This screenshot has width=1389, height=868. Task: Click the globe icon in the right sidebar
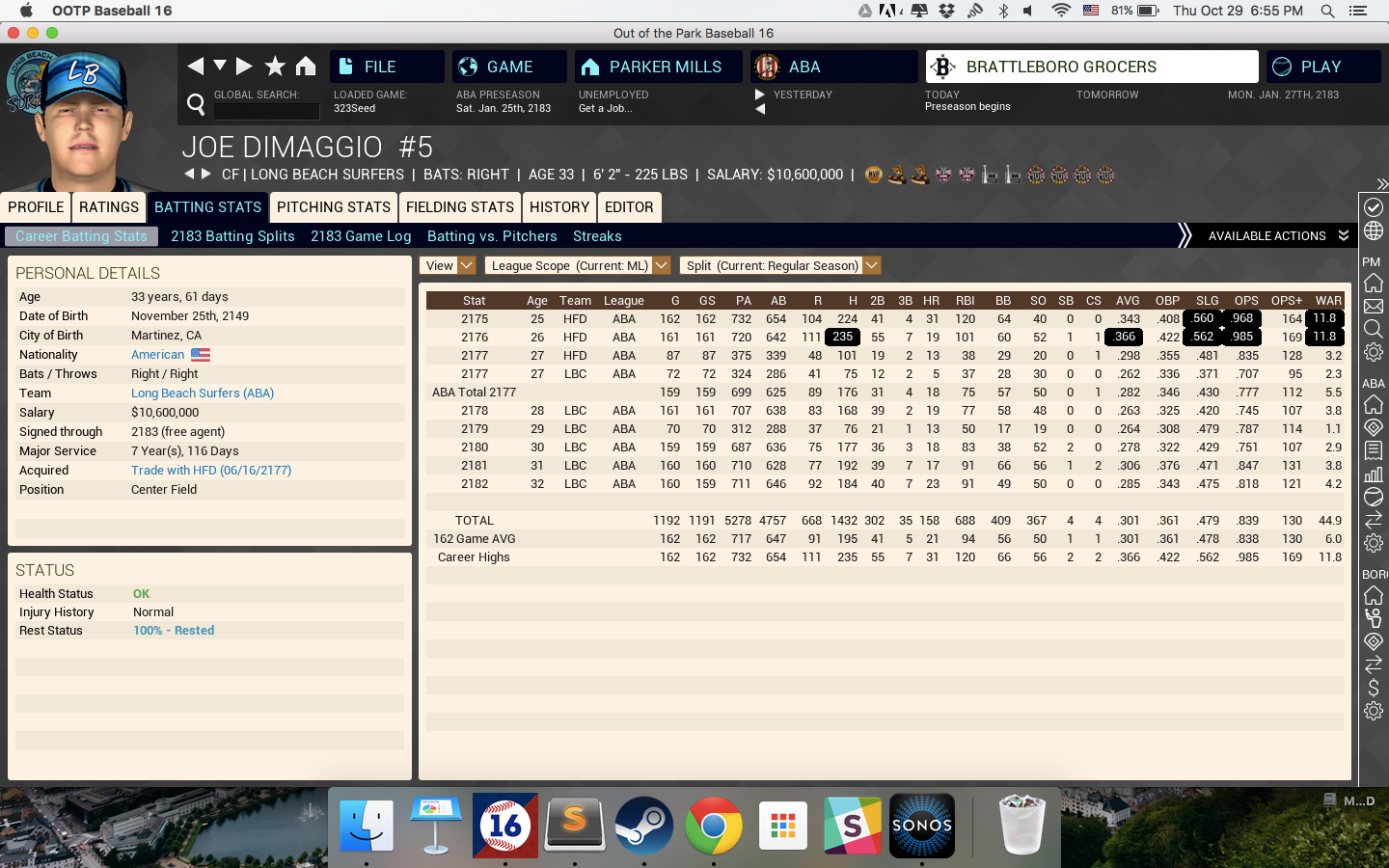[x=1374, y=231]
